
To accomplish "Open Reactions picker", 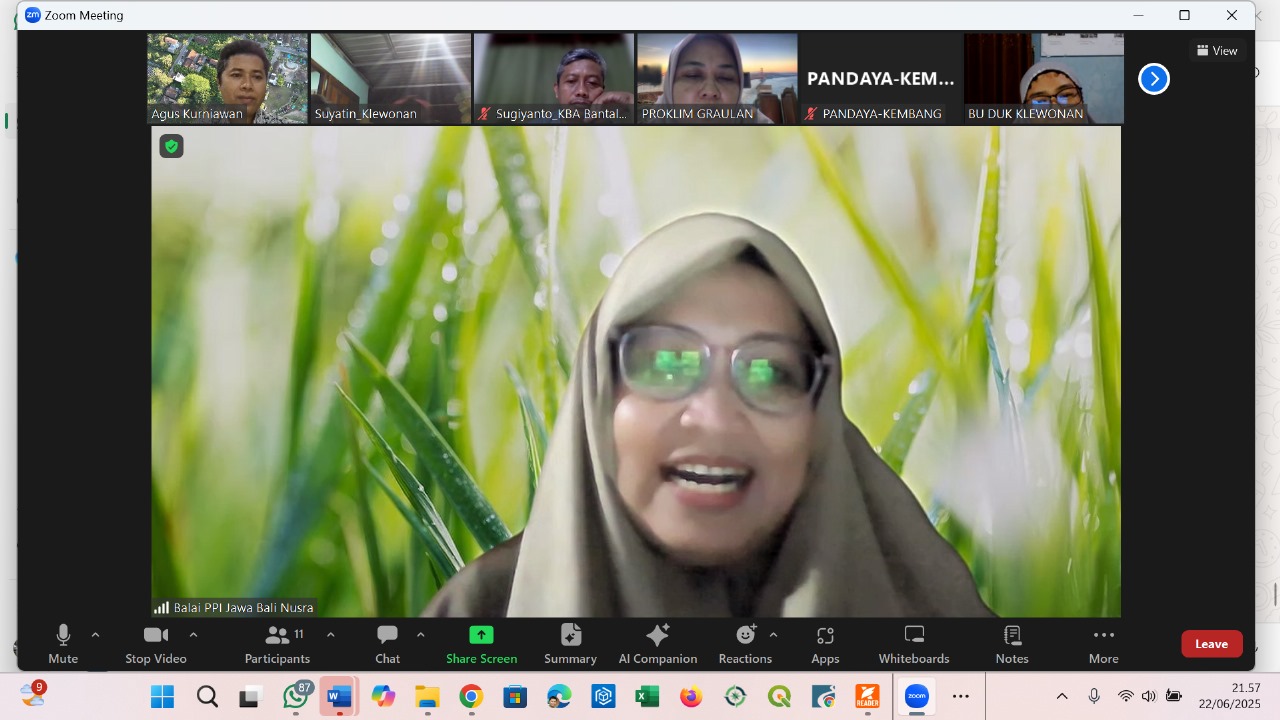I will tap(745, 645).
